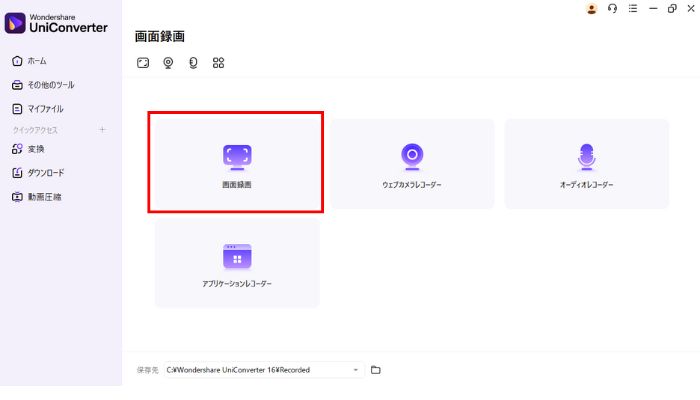Choose the audio recorder microphone toolbar icon
Image resolution: width=700 pixels, height=400 pixels.
(193, 63)
